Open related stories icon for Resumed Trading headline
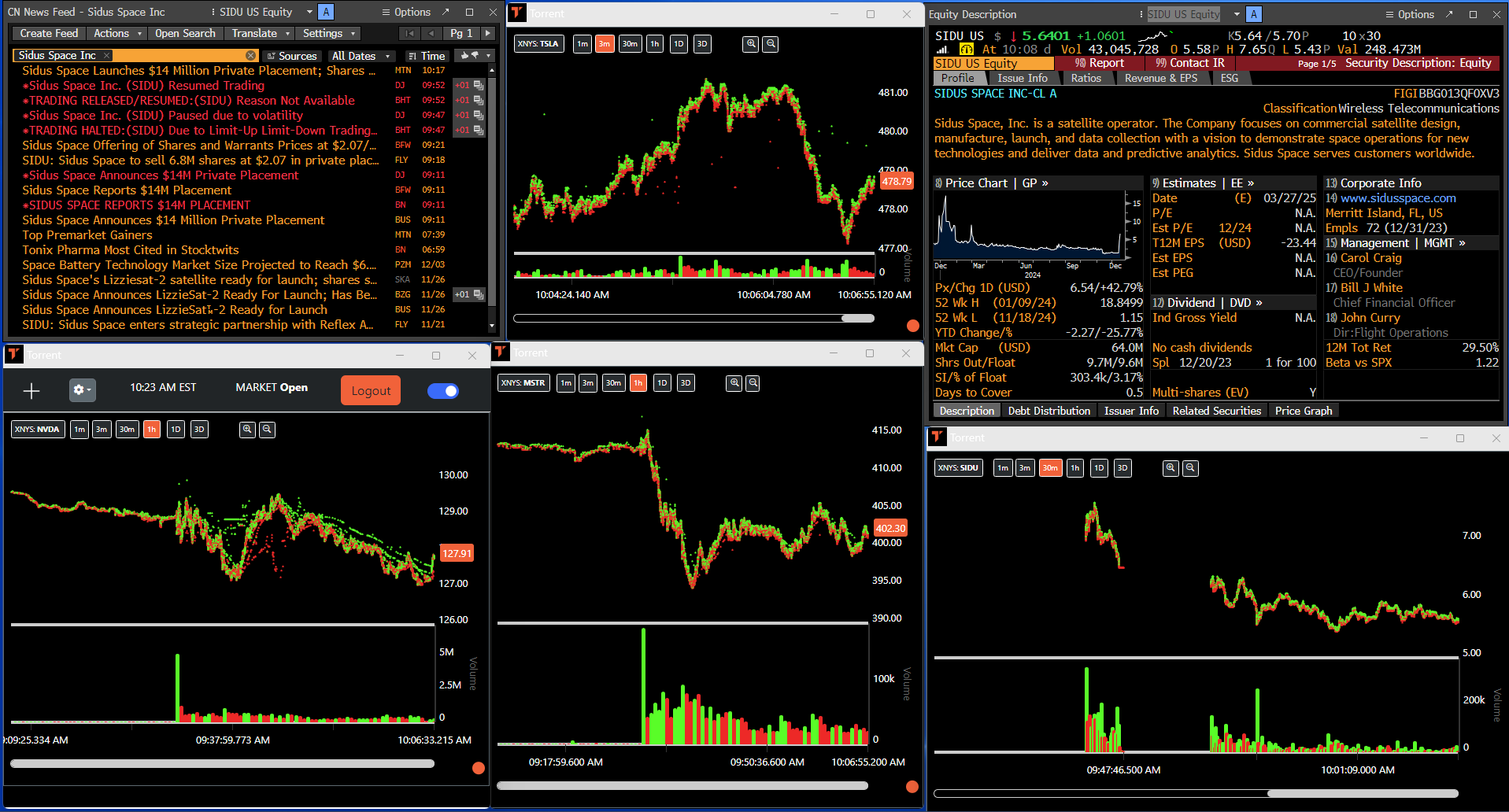 tap(479, 86)
